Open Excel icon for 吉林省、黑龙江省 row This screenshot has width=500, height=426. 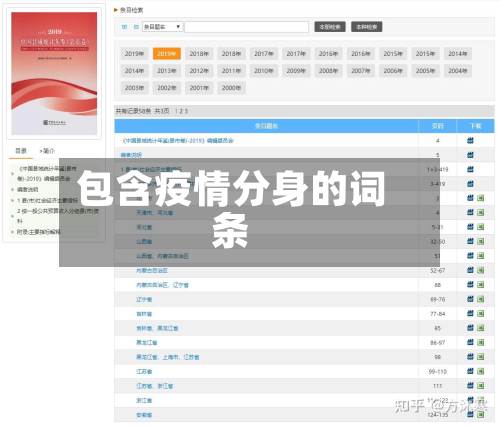click(x=480, y=328)
